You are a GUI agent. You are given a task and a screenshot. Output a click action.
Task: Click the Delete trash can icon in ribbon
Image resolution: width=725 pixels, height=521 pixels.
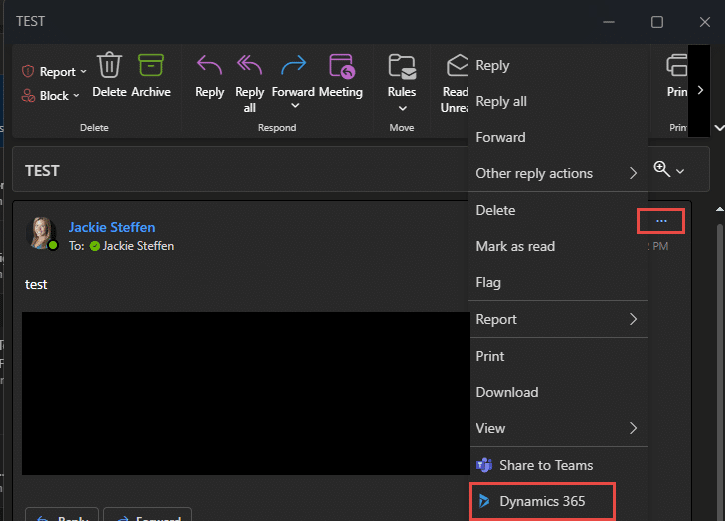[x=109, y=65]
